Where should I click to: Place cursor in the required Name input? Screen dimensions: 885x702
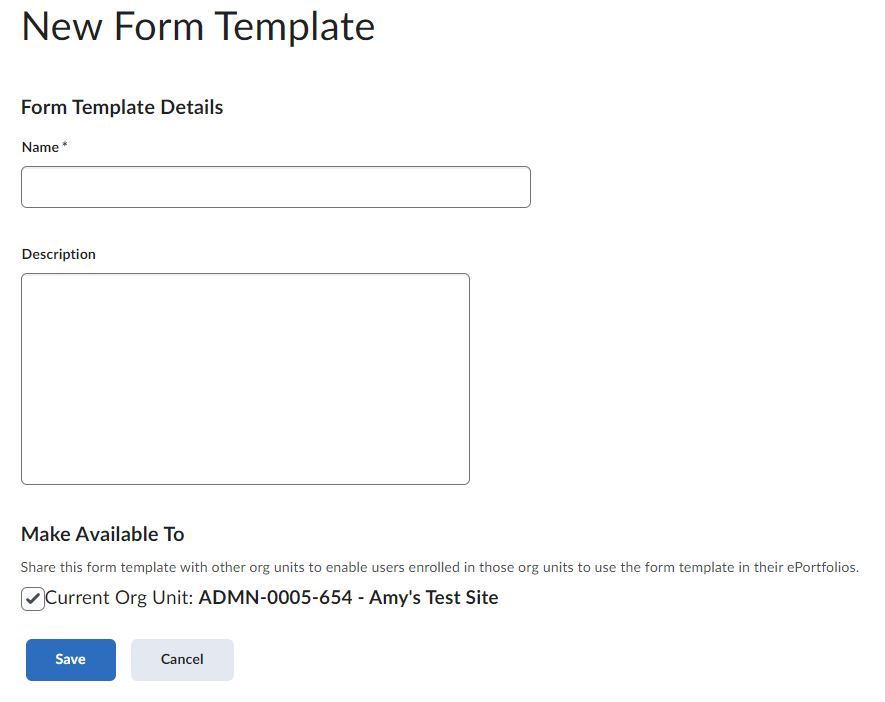coord(275,186)
